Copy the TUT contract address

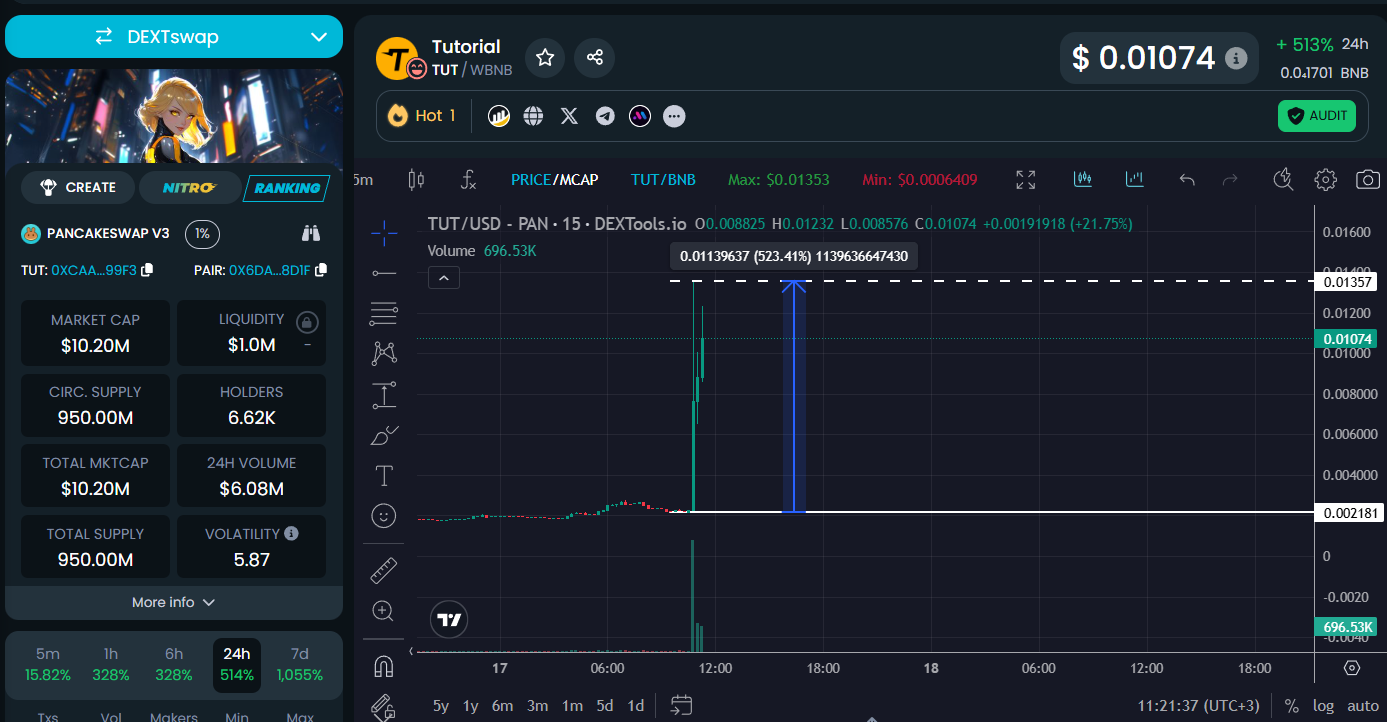[147, 270]
